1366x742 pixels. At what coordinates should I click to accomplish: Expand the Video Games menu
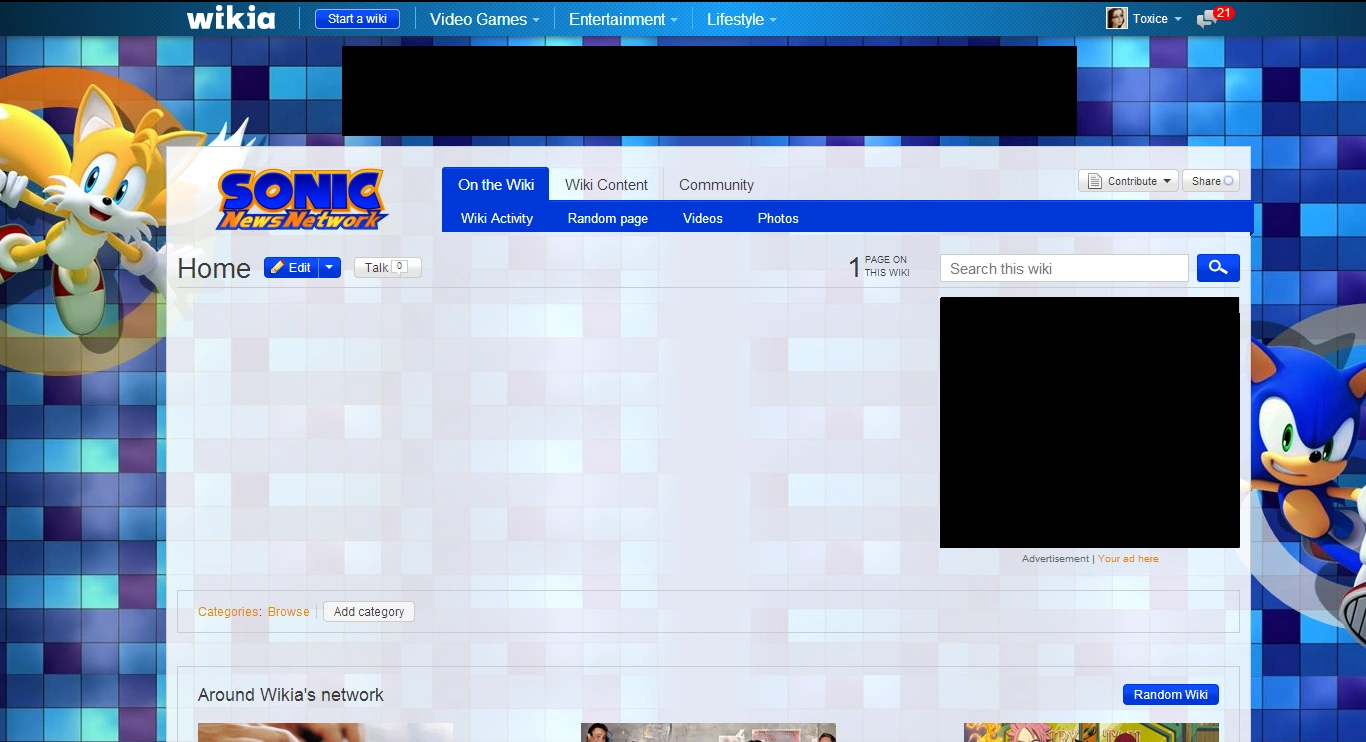point(484,19)
